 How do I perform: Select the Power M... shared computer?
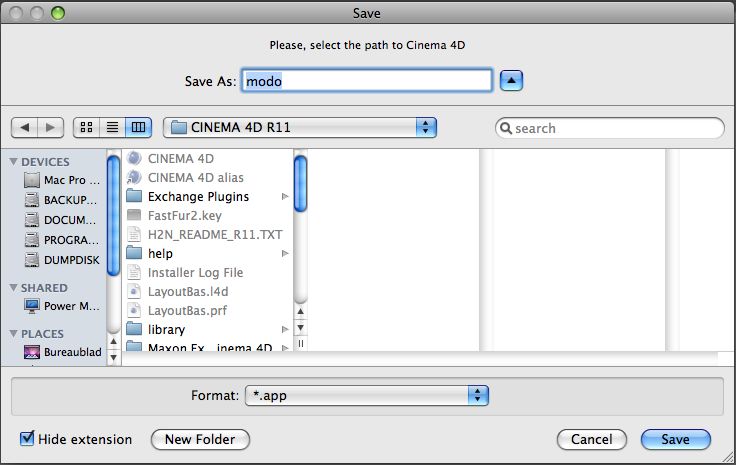tap(61, 306)
